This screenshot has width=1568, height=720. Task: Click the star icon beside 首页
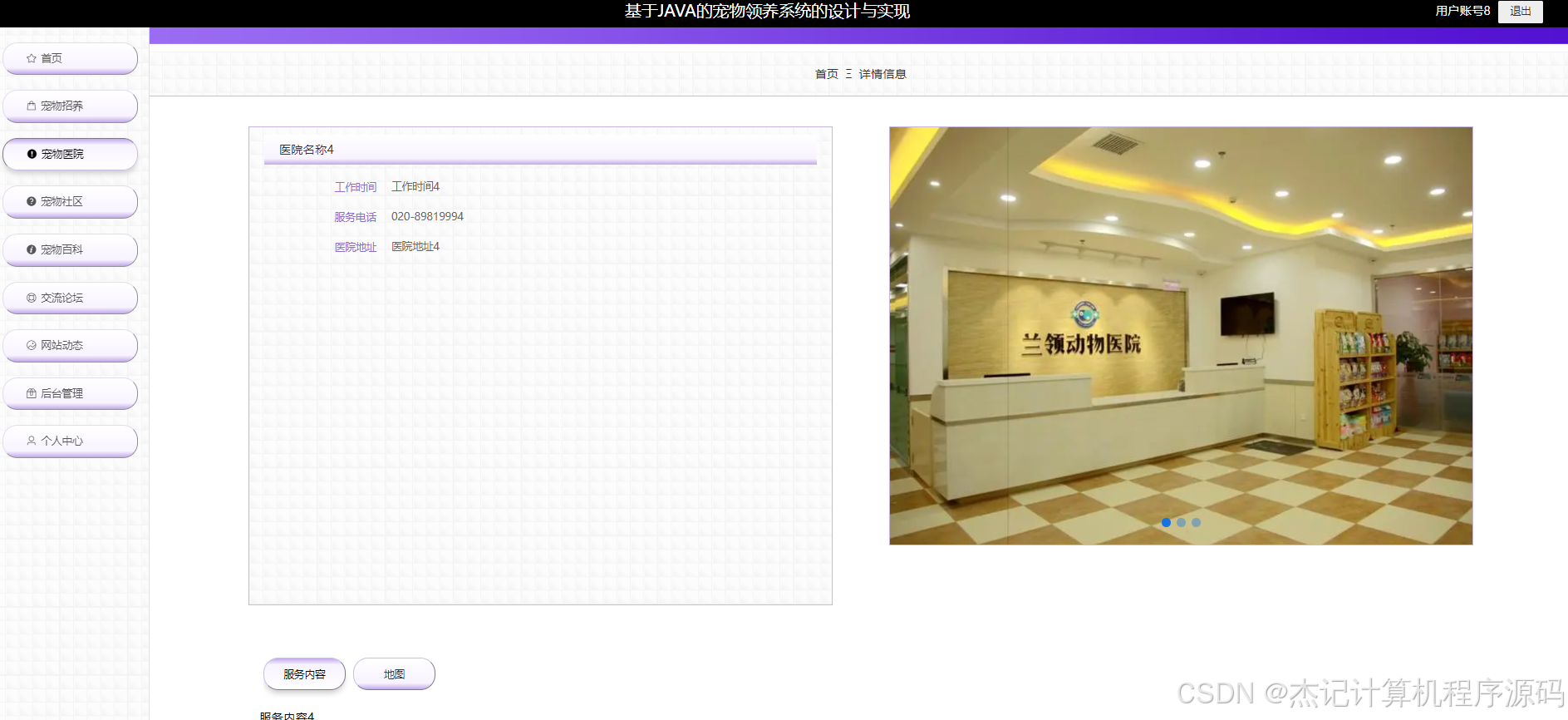point(32,58)
